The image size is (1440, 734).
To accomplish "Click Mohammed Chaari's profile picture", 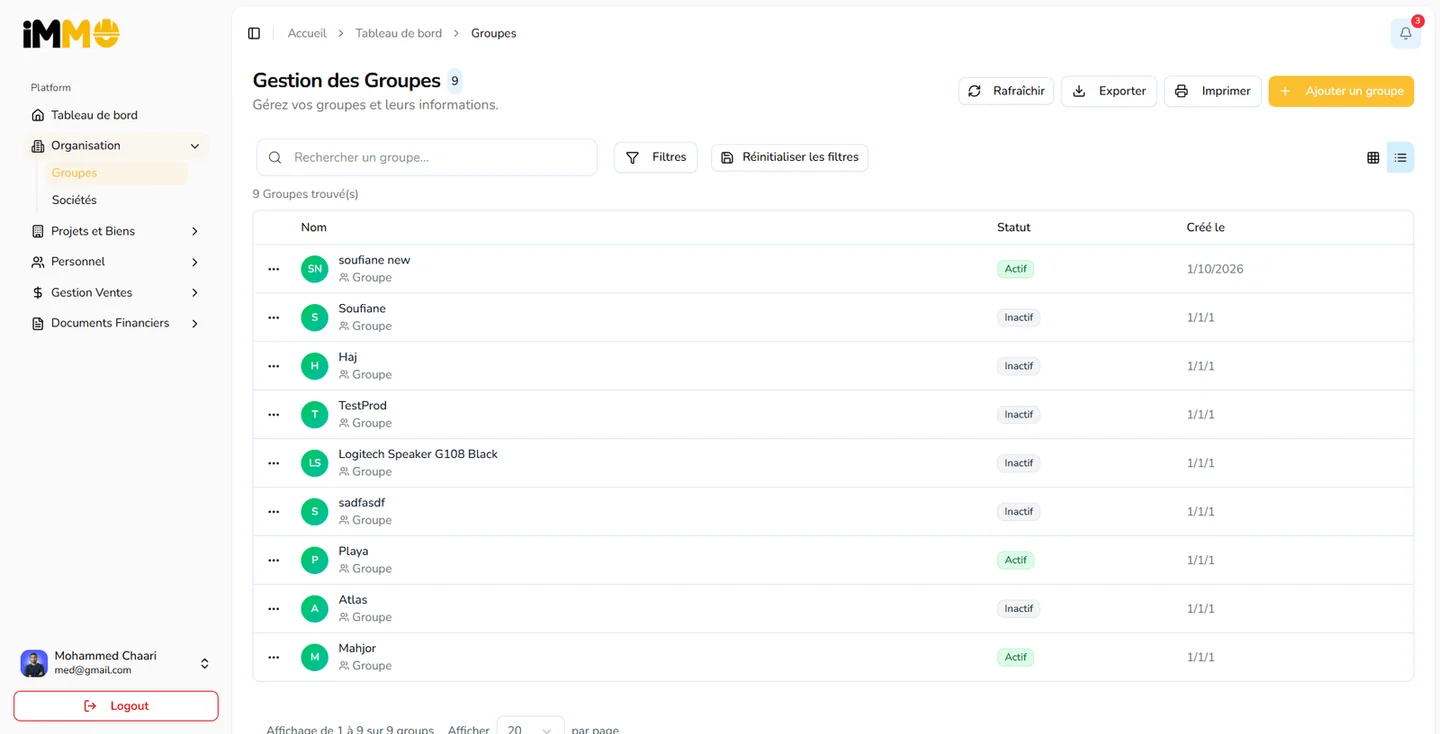I will tap(34, 663).
